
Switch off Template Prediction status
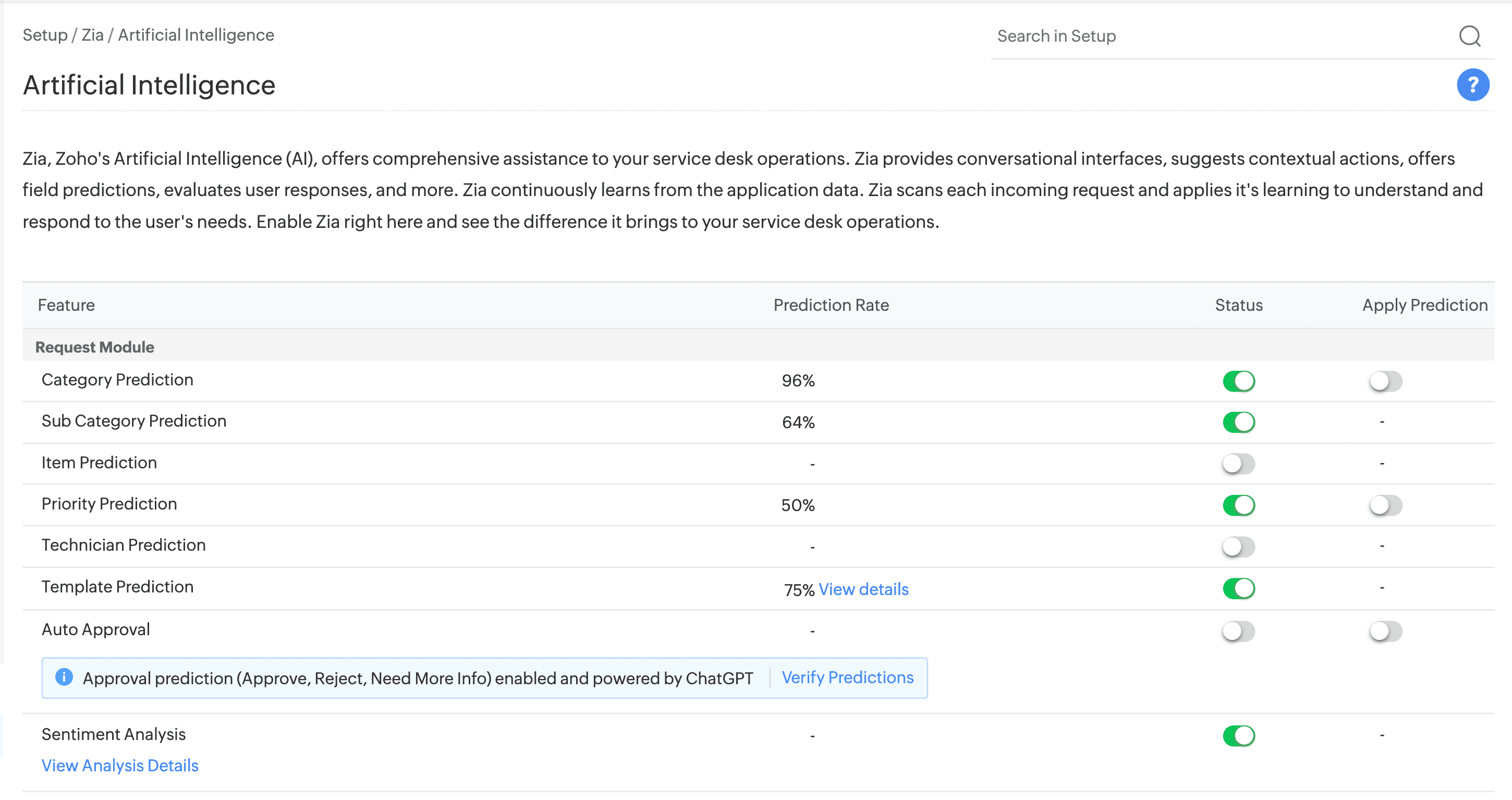click(1238, 588)
